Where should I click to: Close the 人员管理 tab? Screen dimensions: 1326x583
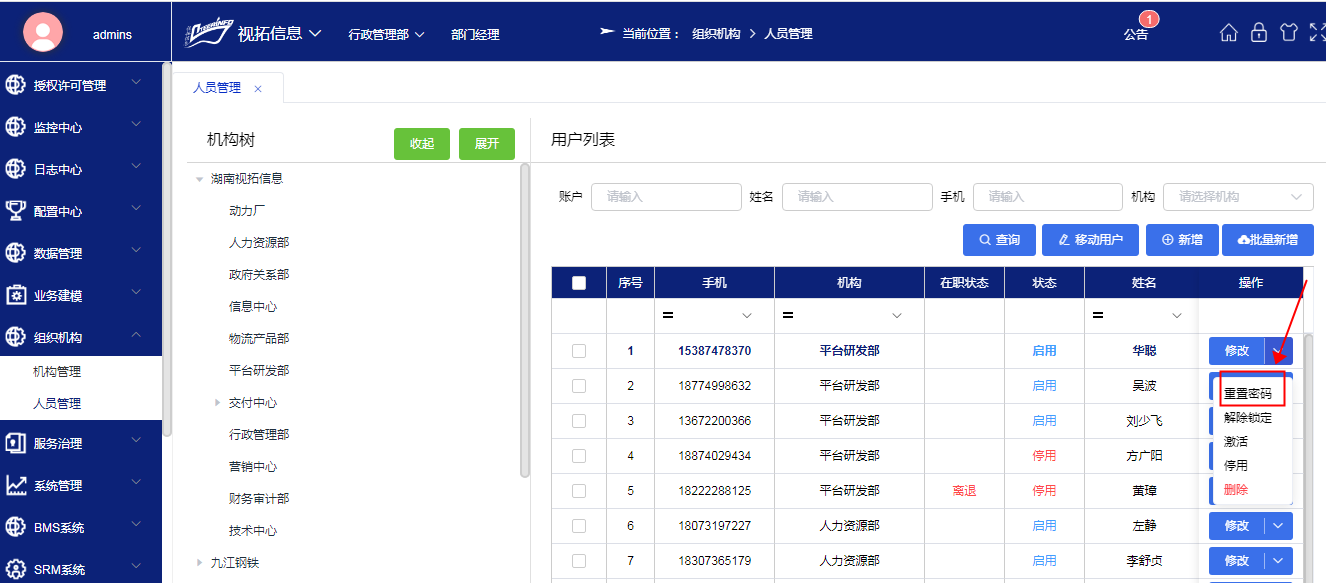(x=258, y=88)
